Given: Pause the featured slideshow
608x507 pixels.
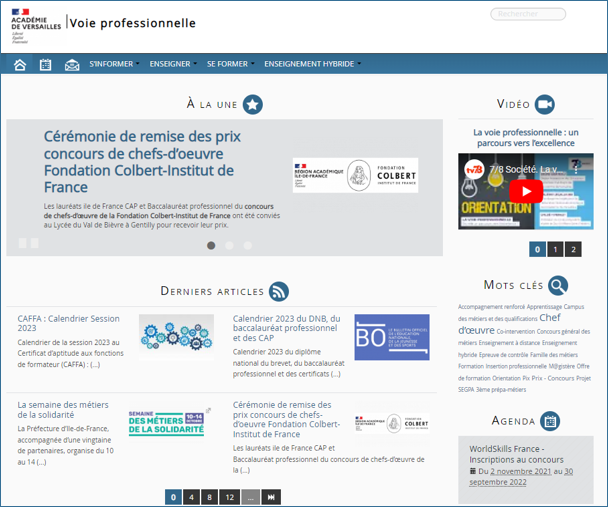Looking at the screenshot, I should (29, 243).
